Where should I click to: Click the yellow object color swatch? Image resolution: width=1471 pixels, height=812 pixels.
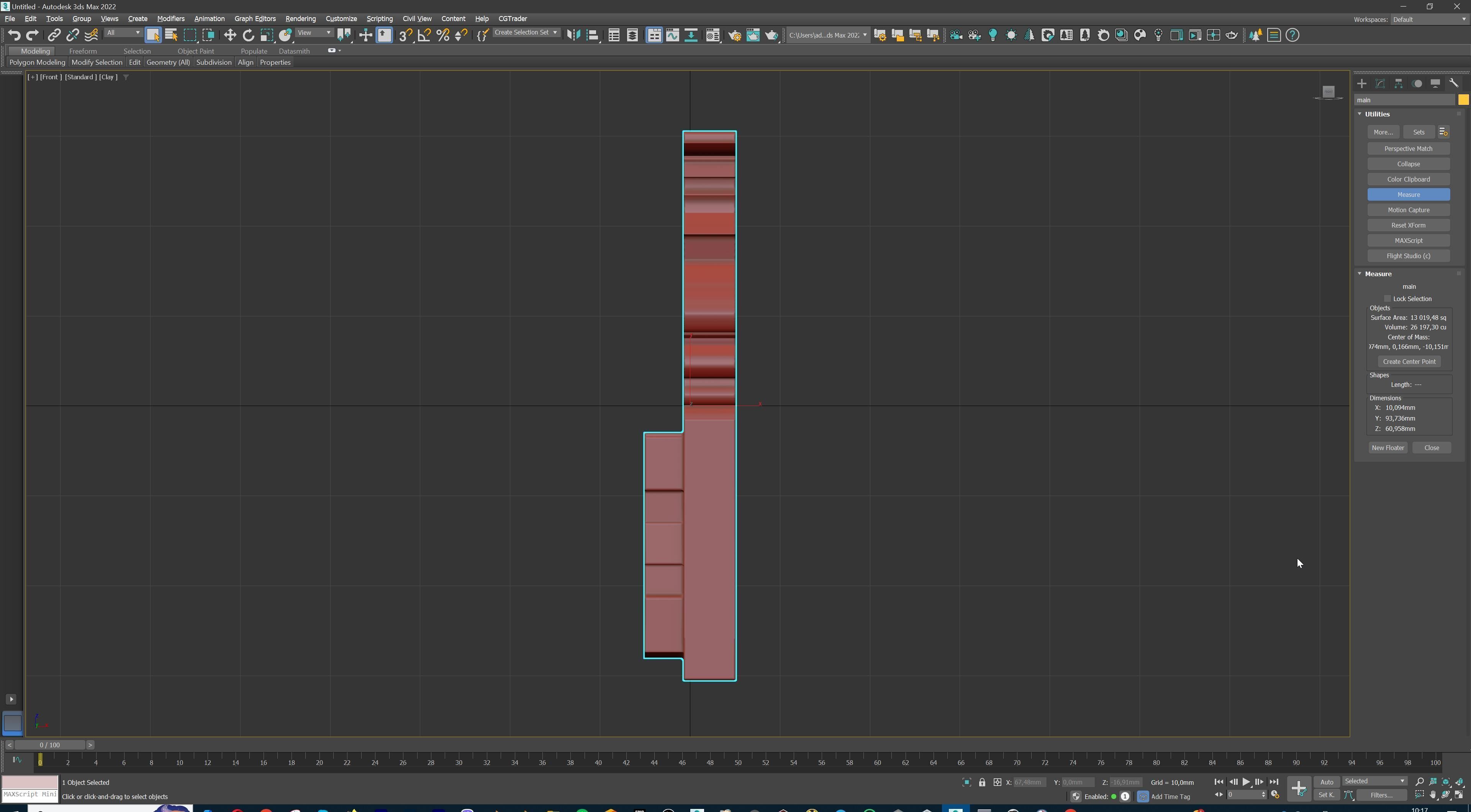(x=1463, y=100)
